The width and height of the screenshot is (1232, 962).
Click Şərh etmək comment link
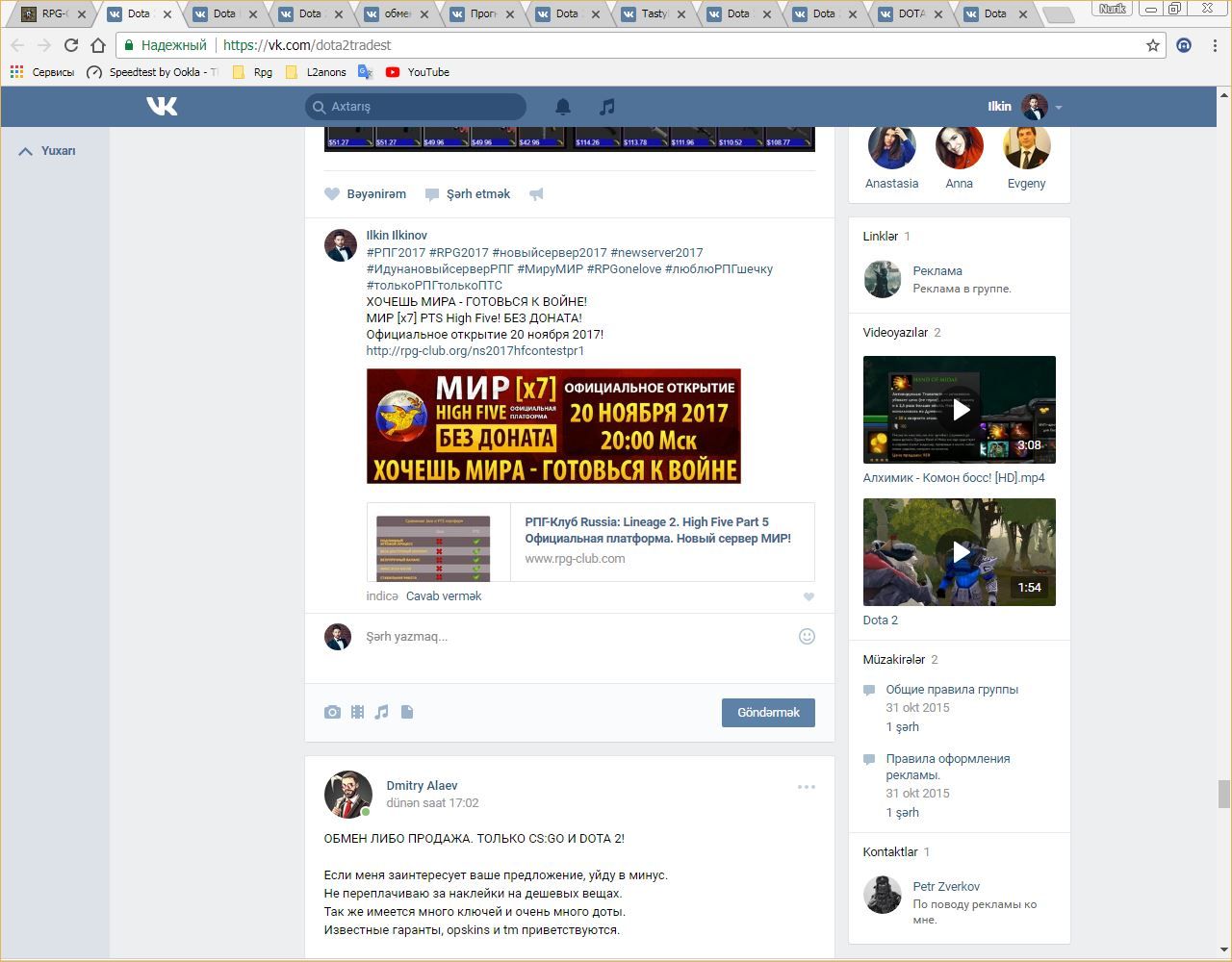[x=468, y=194]
